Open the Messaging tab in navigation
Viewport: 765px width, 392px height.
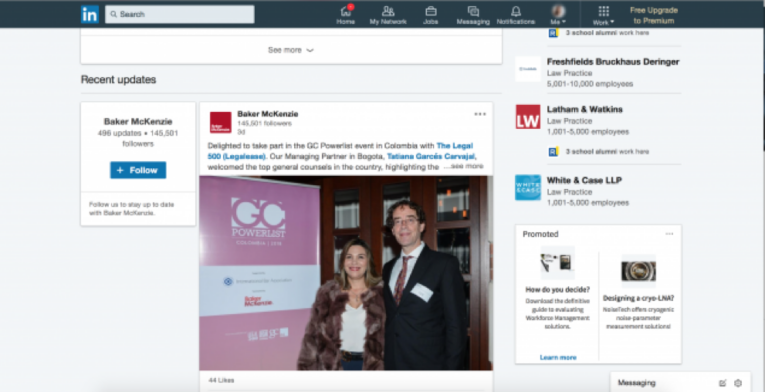point(473,15)
